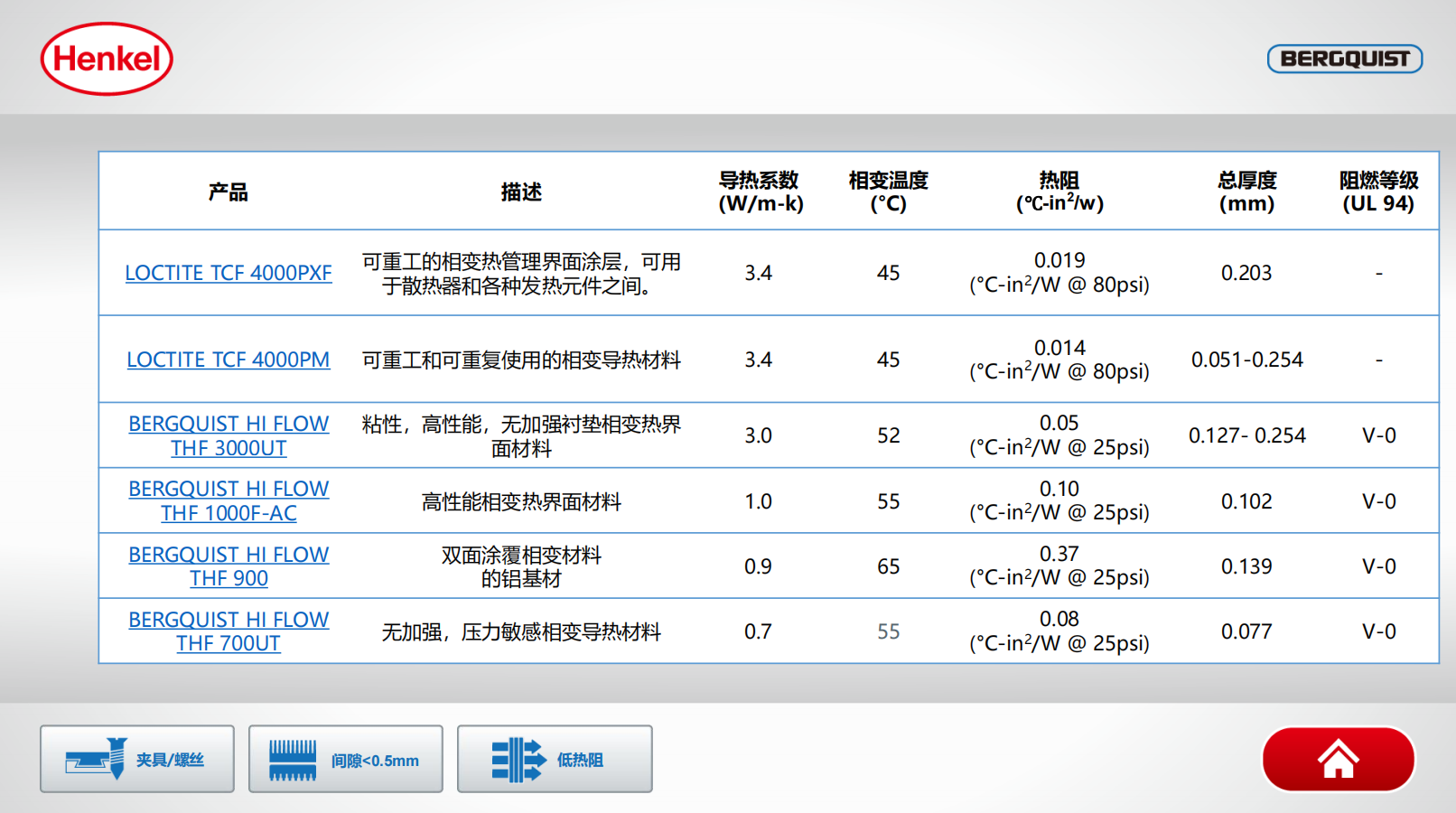Click the BERGQUIST brand logo

[x=1344, y=59]
